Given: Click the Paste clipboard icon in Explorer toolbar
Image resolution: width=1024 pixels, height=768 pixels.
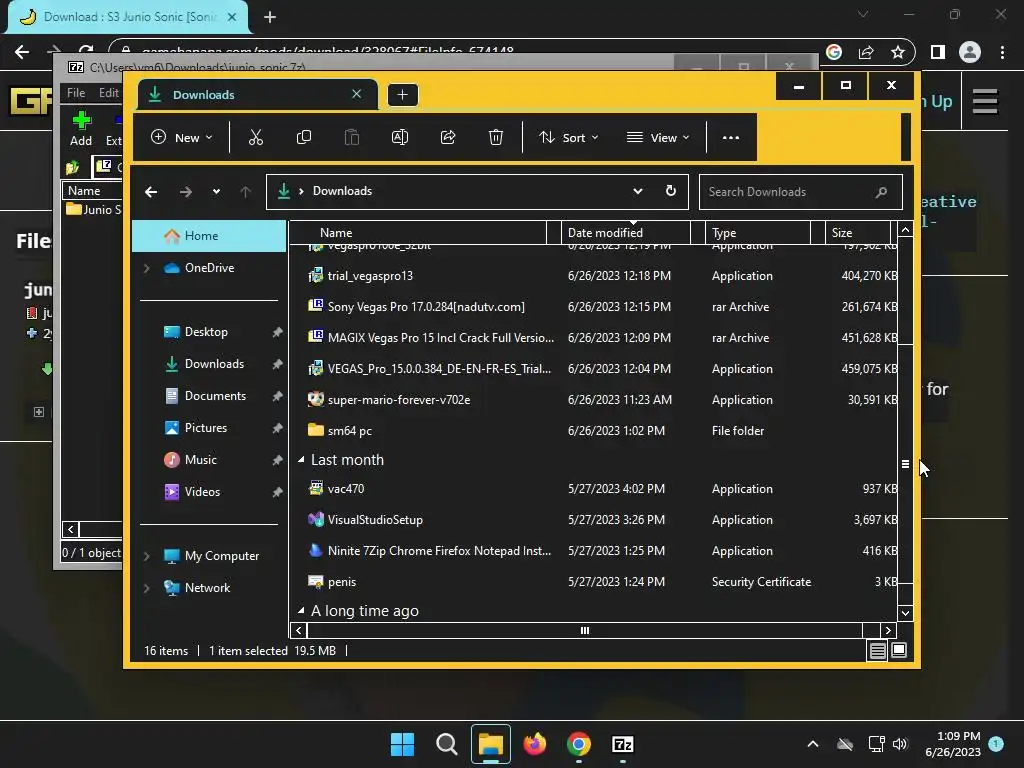Looking at the screenshot, I should click(x=351, y=137).
